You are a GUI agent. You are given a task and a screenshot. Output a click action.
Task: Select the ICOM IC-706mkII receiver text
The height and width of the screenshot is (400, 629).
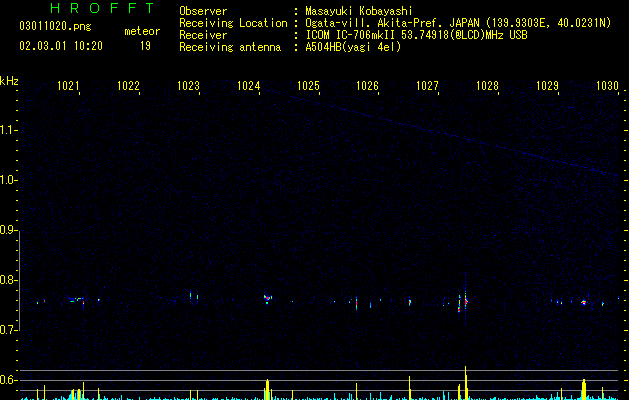tap(416, 35)
